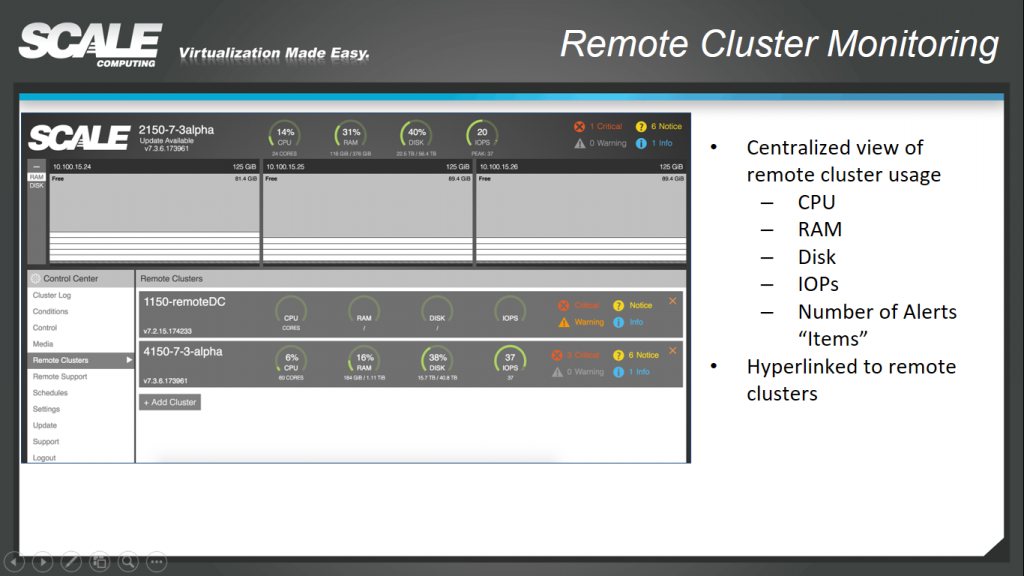Screen dimensions: 1024x576
Task: Switch node view to RAM
Action: click(37, 177)
